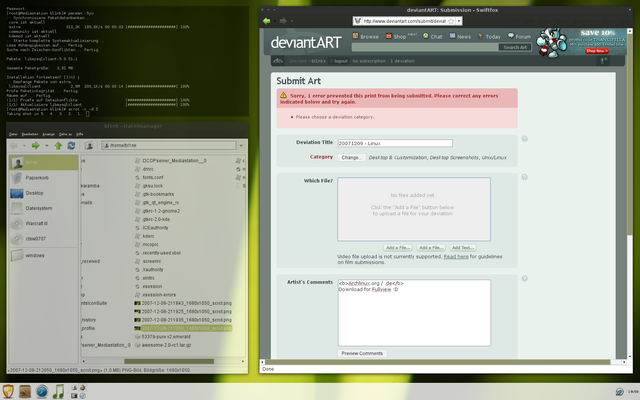Image resolution: width=640 pixels, height=400 pixels.
Task: Open back history dropdown in the Dateimanager
Action: (24, 146)
